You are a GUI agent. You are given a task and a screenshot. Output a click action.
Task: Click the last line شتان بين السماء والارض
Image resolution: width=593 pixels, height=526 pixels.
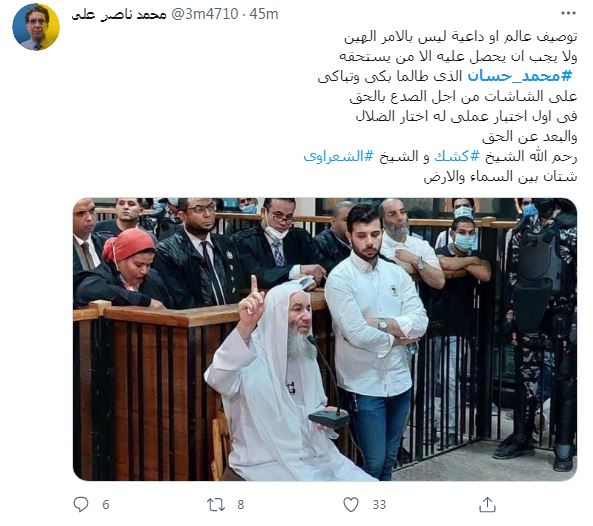click(500, 177)
